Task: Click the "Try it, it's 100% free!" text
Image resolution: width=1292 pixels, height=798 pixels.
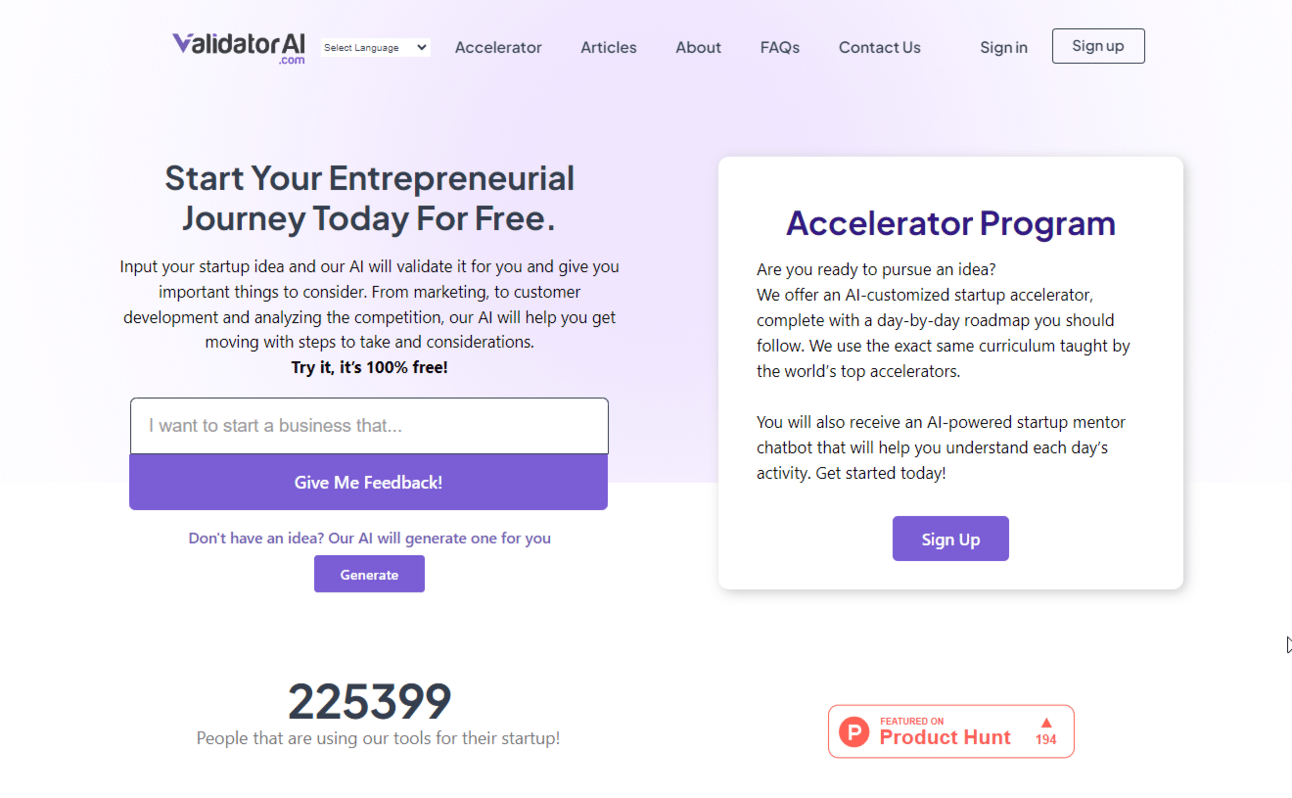Action: pos(369,367)
